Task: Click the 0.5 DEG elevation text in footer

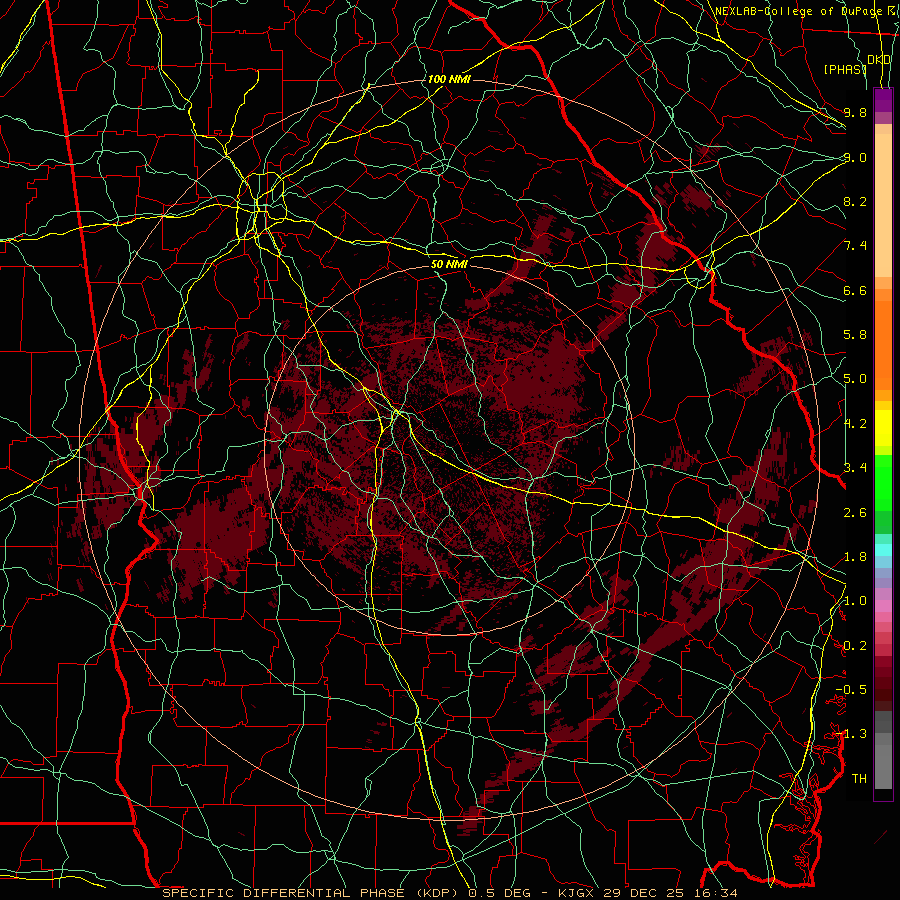Action: point(499,893)
